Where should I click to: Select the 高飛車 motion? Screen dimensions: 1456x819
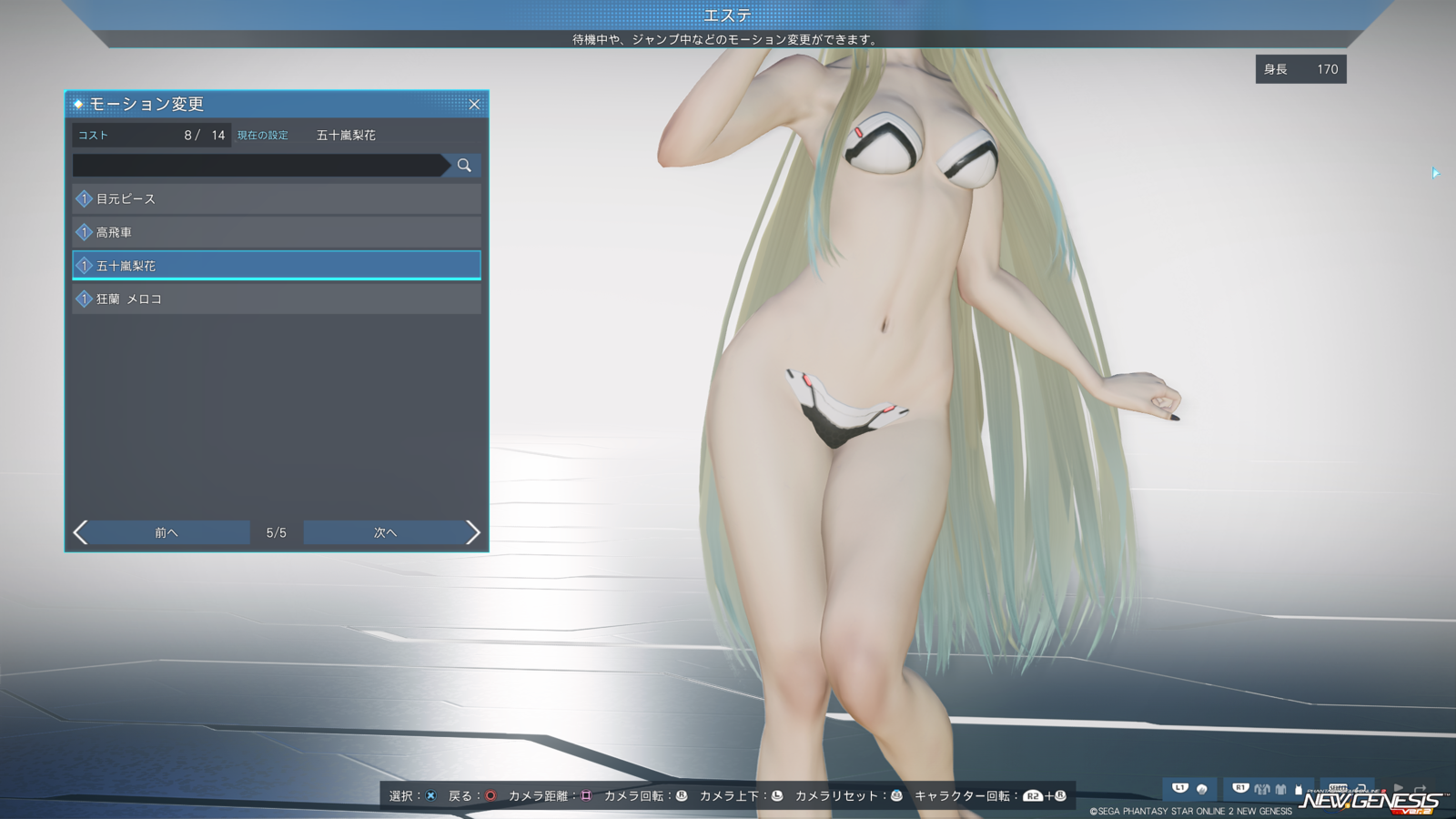(277, 232)
